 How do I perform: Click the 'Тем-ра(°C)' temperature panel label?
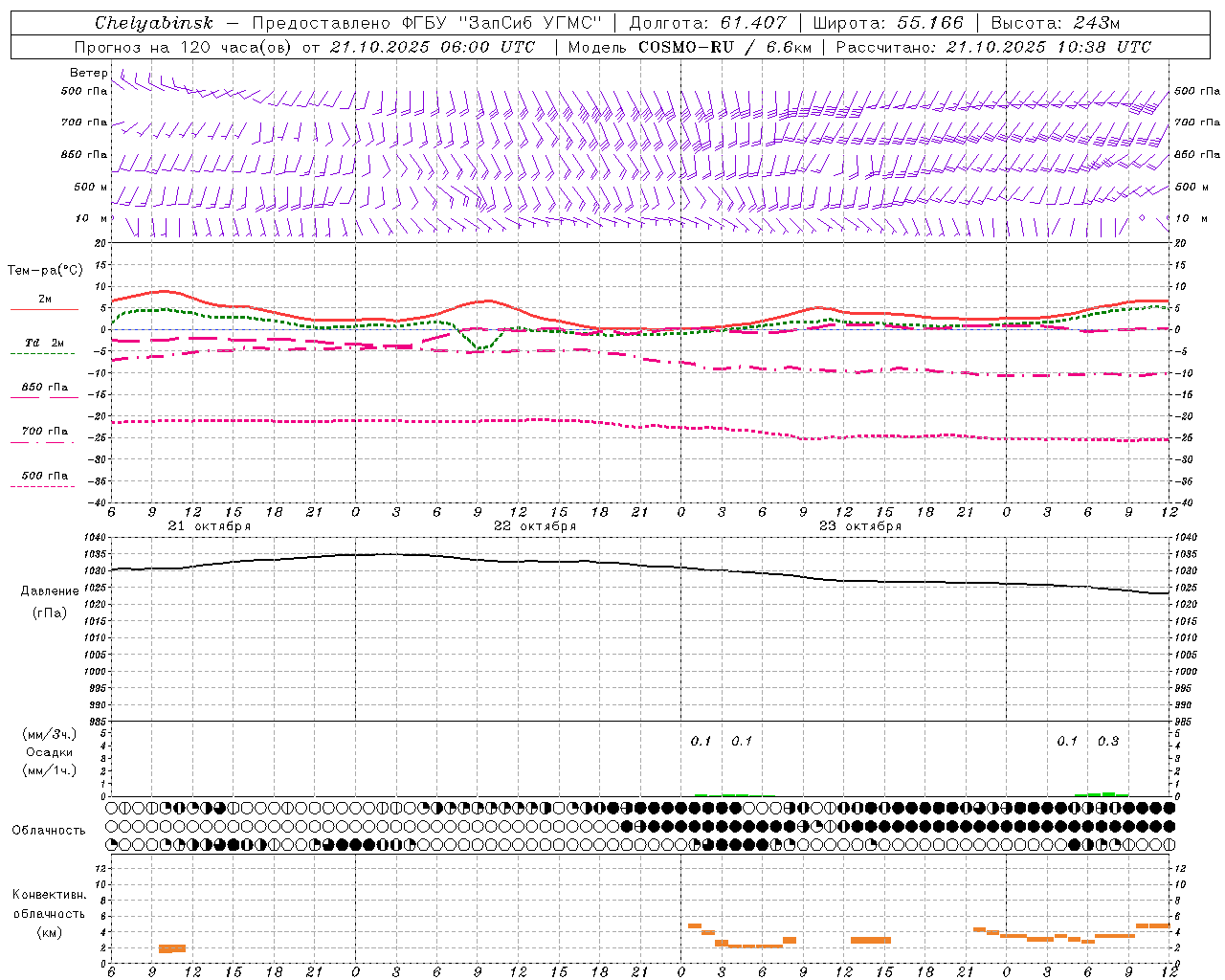(x=45, y=271)
